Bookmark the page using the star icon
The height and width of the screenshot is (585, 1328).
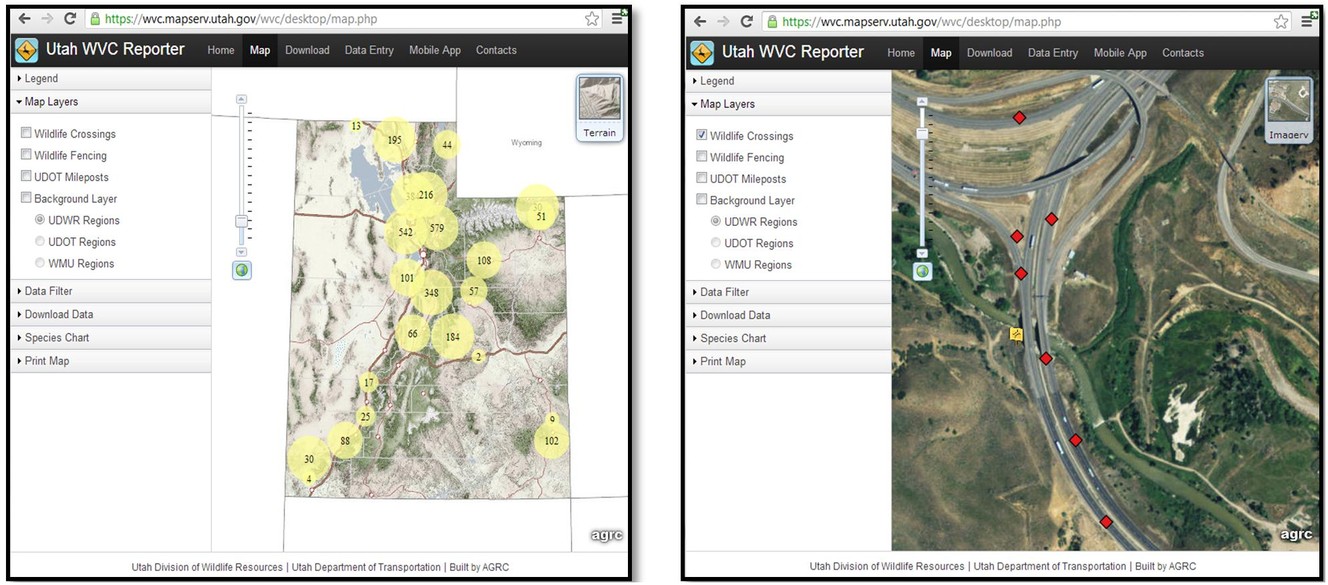pyautogui.click(x=591, y=18)
